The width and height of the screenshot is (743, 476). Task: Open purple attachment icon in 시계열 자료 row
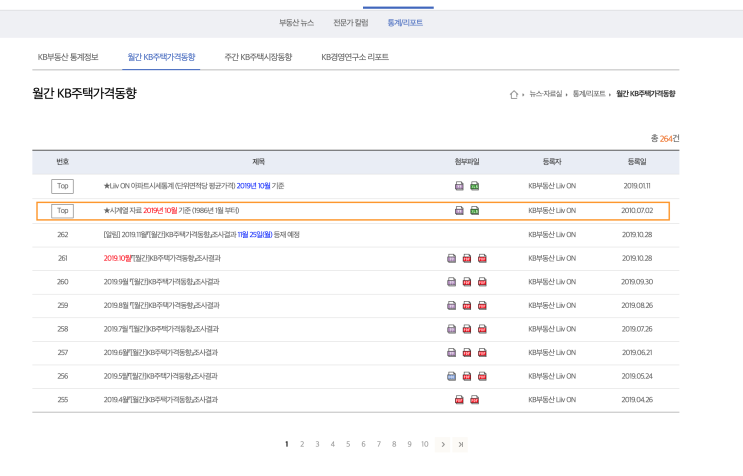pos(459,210)
